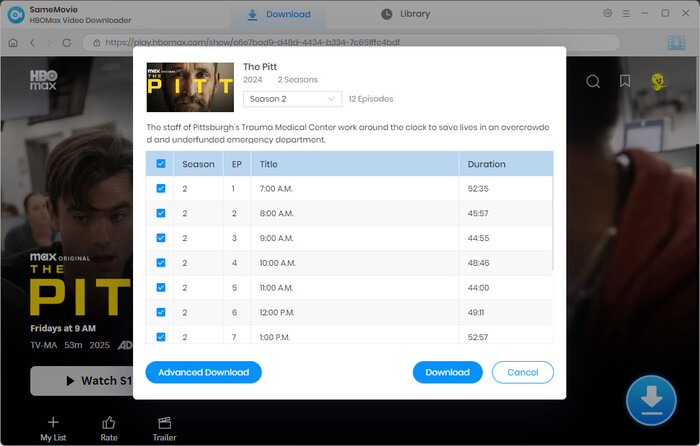Click the Title column header
The image size is (700, 446).
pyautogui.click(x=269, y=164)
